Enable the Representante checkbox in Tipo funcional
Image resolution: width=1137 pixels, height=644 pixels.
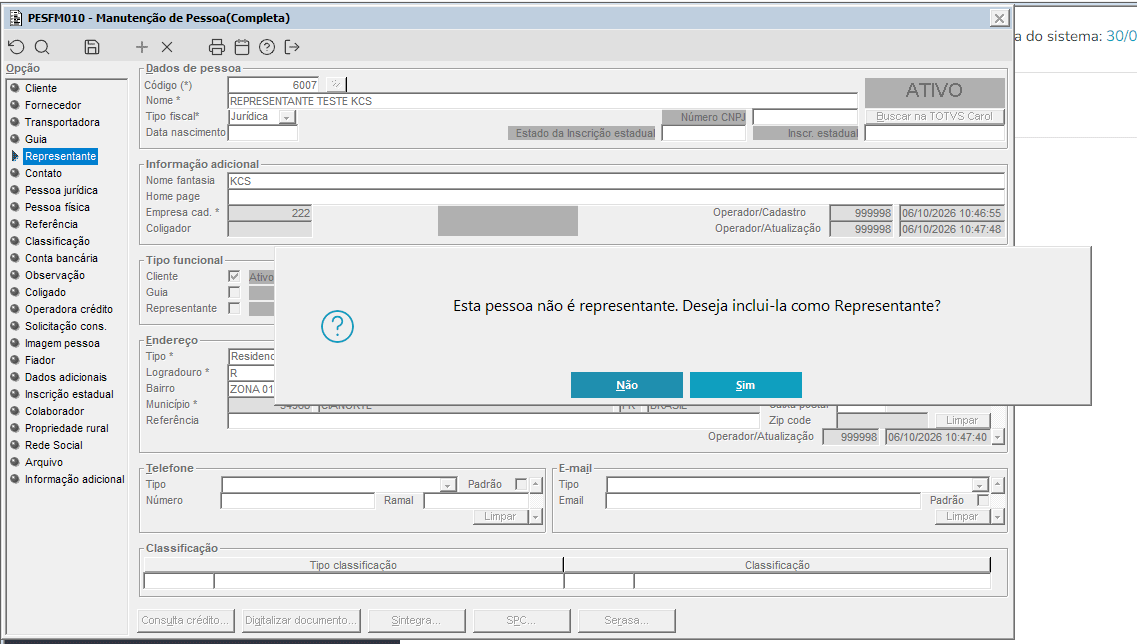click(234, 308)
